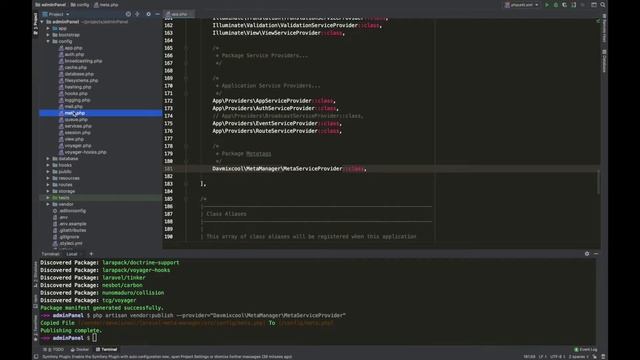Click the locate/scroll-from-source icon in Project panel
Viewport: 640px width, 360px height.
(128, 14)
